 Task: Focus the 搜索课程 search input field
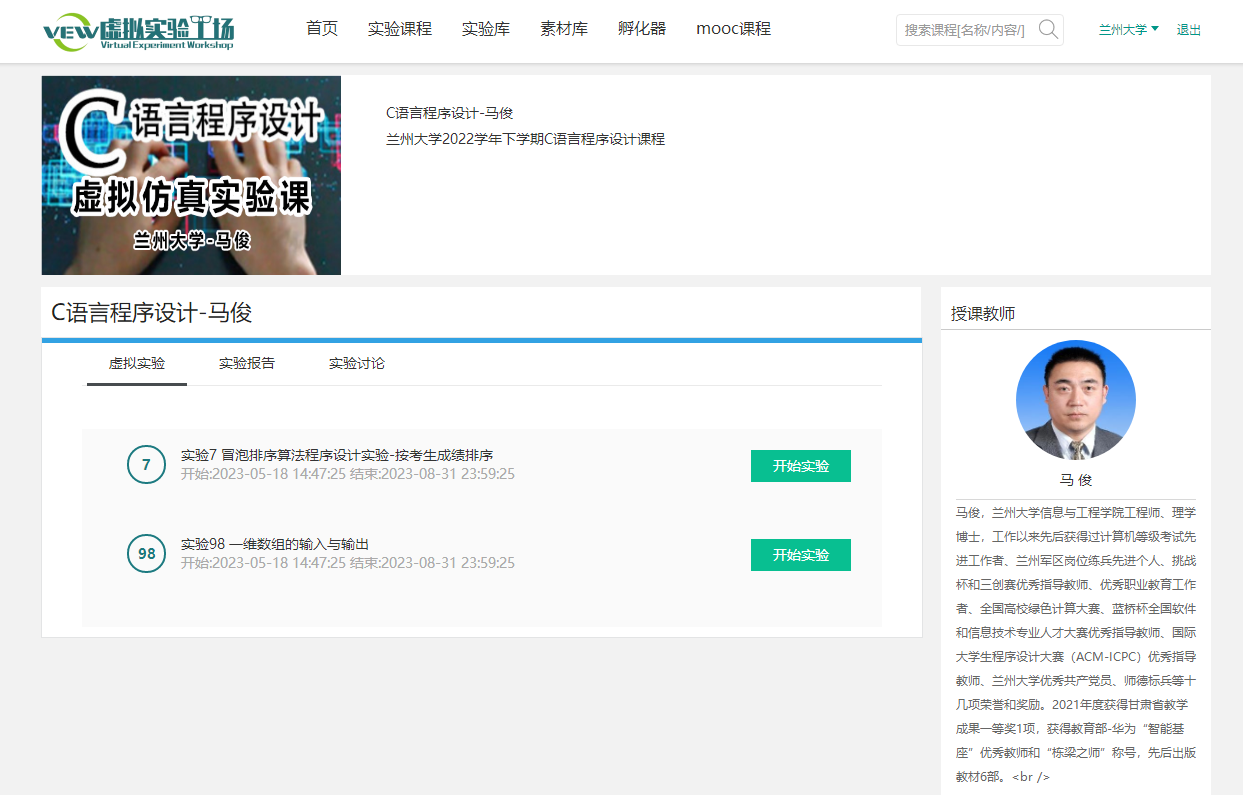pos(965,30)
